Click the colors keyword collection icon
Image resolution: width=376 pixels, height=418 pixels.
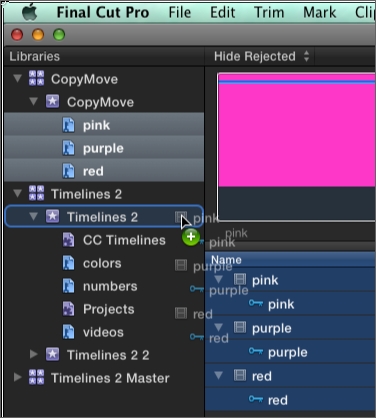[x=69, y=263]
